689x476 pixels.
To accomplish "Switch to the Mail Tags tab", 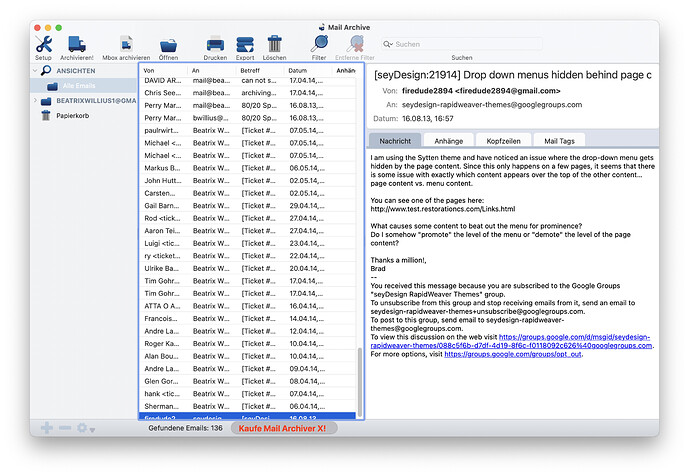I will click(x=559, y=141).
